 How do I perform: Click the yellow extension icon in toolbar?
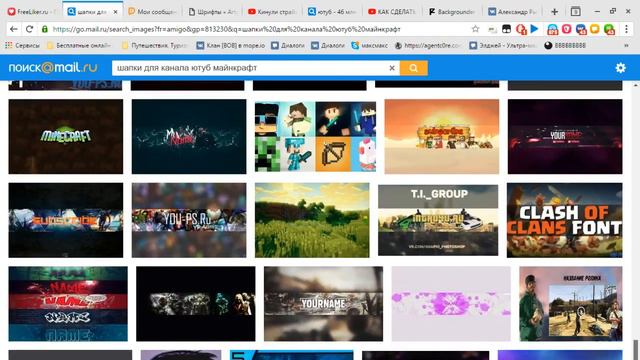(x=595, y=29)
